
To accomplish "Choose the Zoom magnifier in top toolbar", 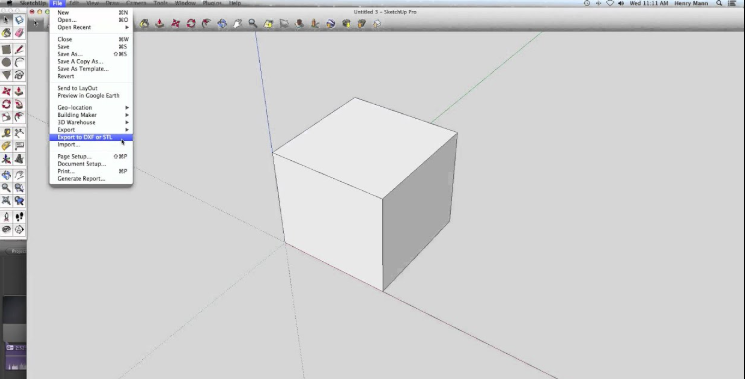I will click(253, 23).
